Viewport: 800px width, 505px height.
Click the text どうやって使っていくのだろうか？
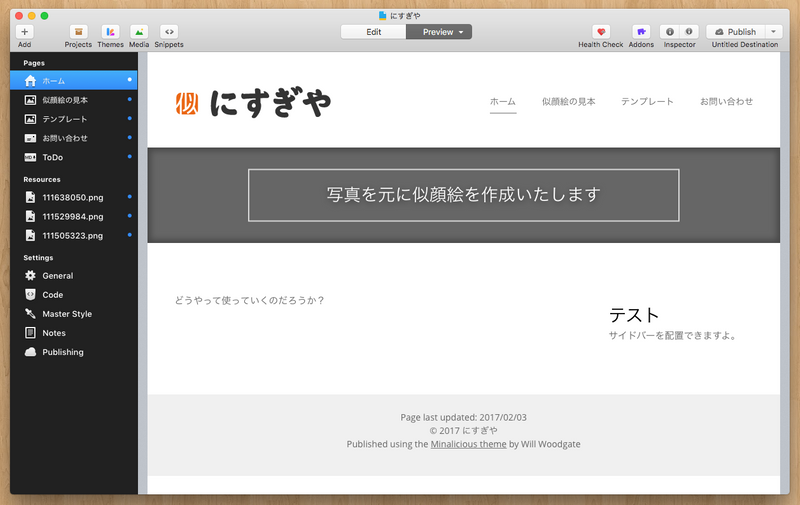click(249, 300)
